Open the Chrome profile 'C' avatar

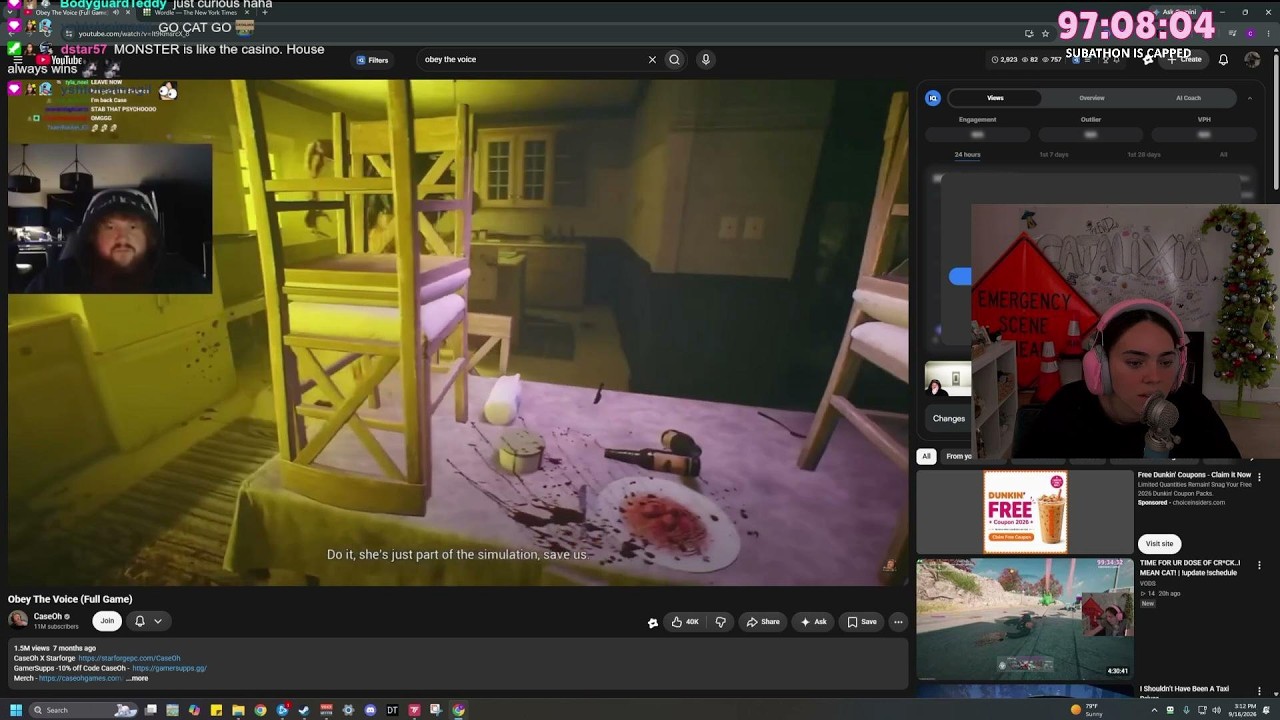[1250, 33]
